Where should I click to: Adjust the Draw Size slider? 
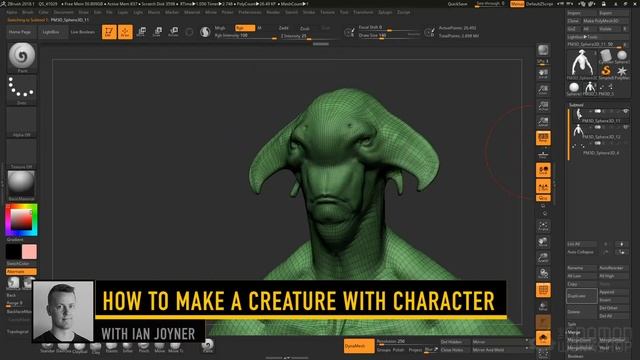pyautogui.click(x=389, y=36)
